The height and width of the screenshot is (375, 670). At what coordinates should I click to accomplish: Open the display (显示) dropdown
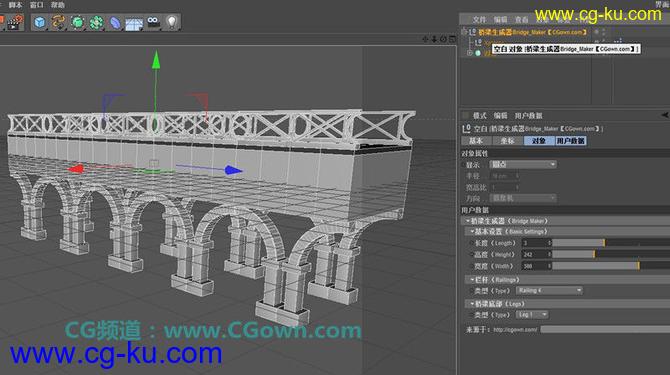click(x=523, y=164)
